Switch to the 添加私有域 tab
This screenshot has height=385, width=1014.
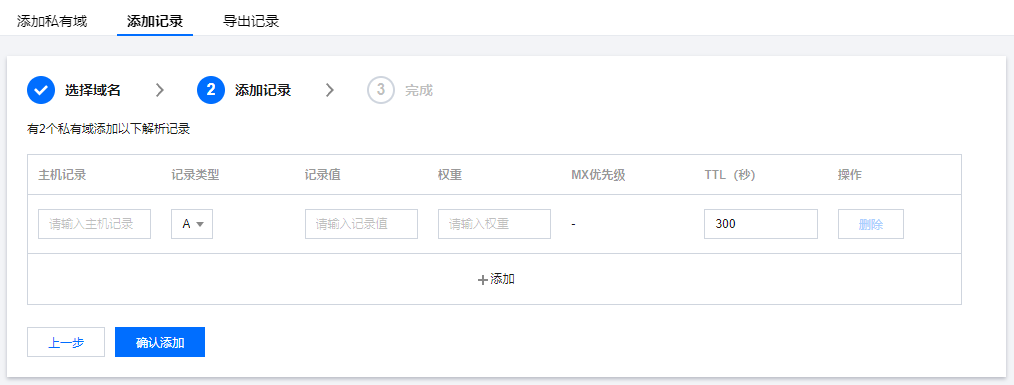click(52, 21)
